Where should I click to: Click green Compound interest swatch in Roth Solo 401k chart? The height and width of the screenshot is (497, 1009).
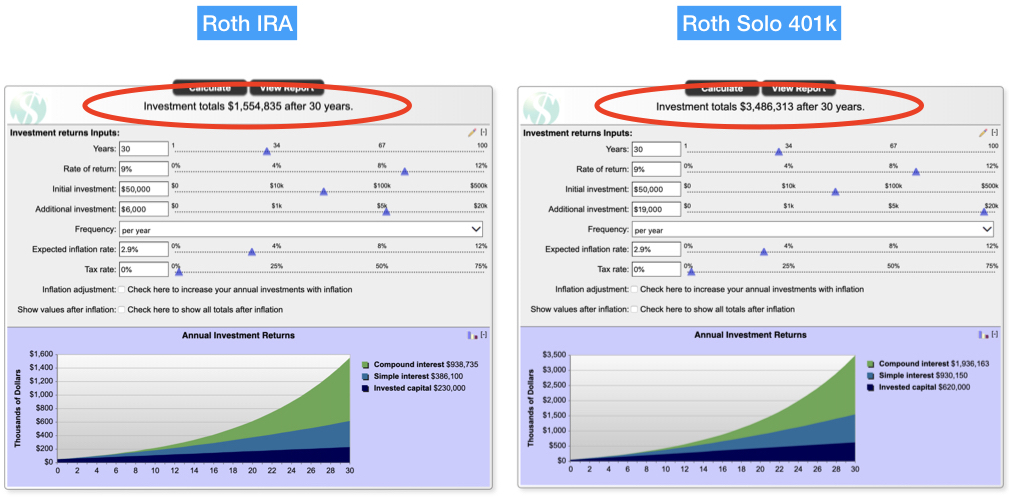tap(871, 364)
